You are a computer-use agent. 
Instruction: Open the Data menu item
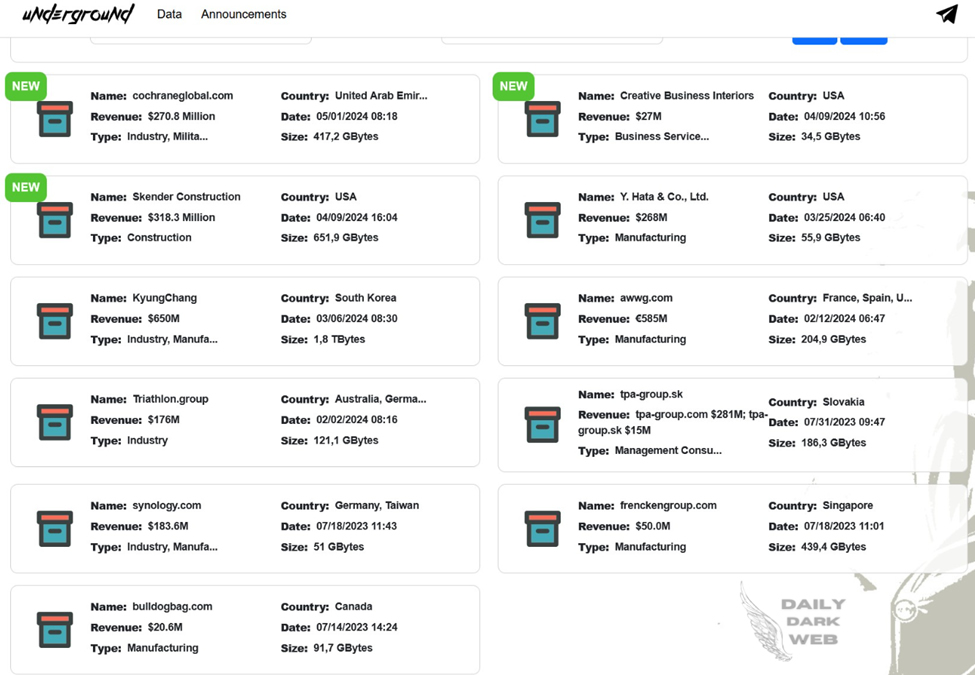point(169,15)
